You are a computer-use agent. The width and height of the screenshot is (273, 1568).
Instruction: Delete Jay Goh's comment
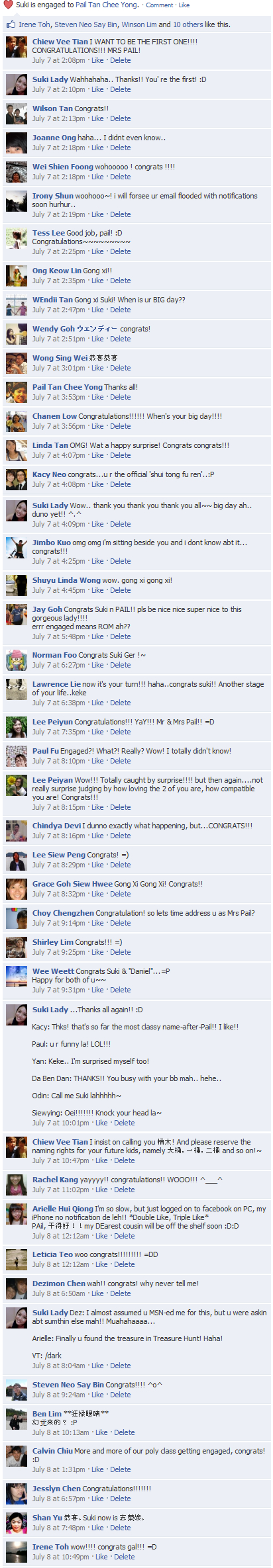(121, 637)
